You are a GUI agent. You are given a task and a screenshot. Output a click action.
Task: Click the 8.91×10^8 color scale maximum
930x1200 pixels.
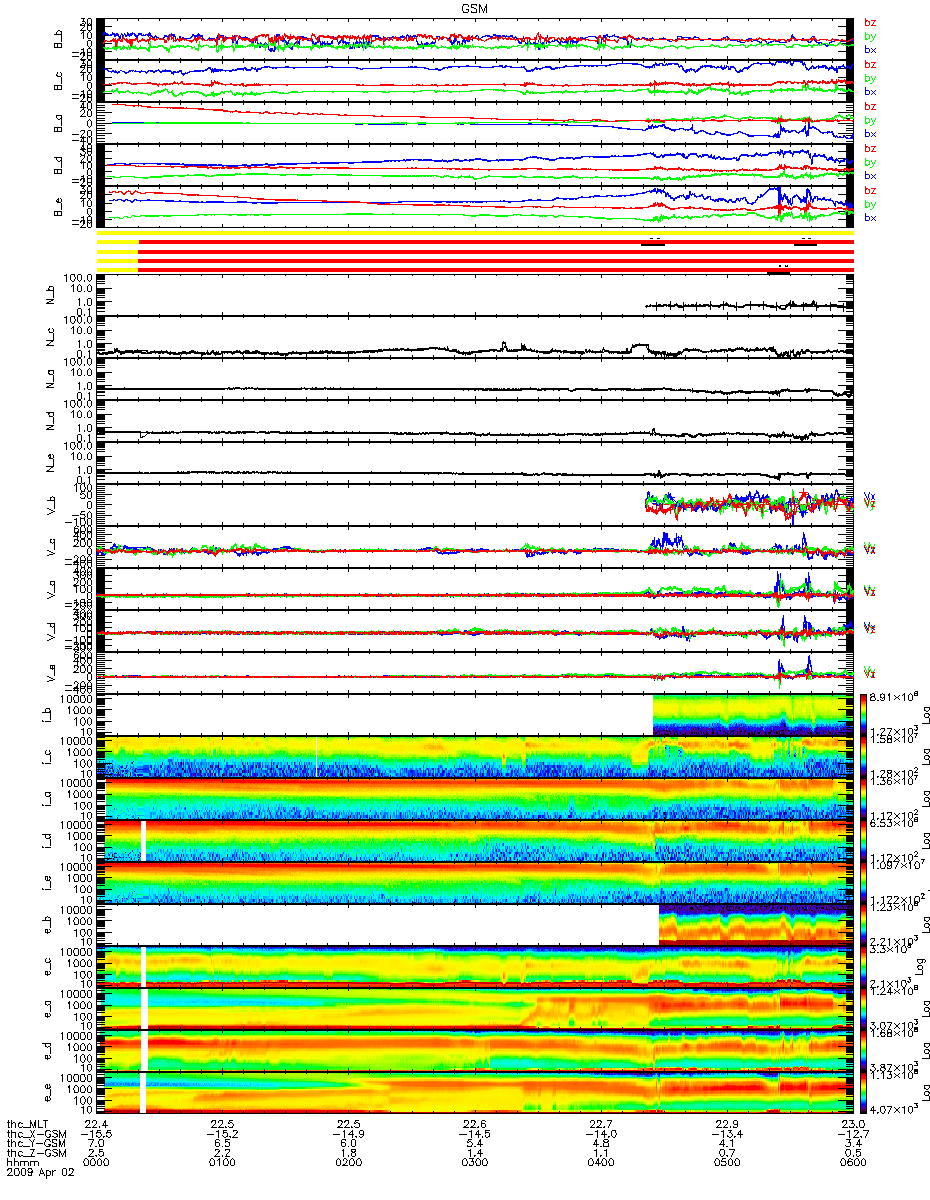pos(896,698)
